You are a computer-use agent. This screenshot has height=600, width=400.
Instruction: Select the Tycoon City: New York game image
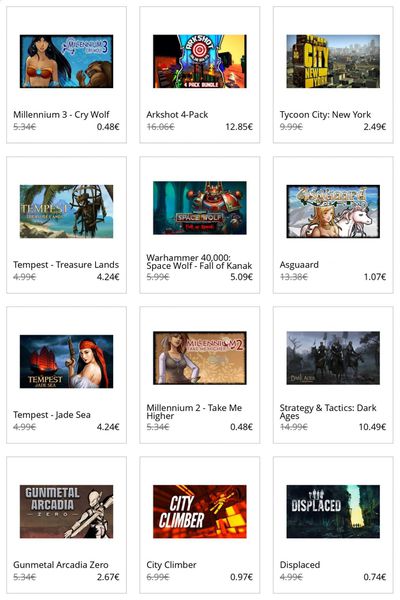click(333, 61)
